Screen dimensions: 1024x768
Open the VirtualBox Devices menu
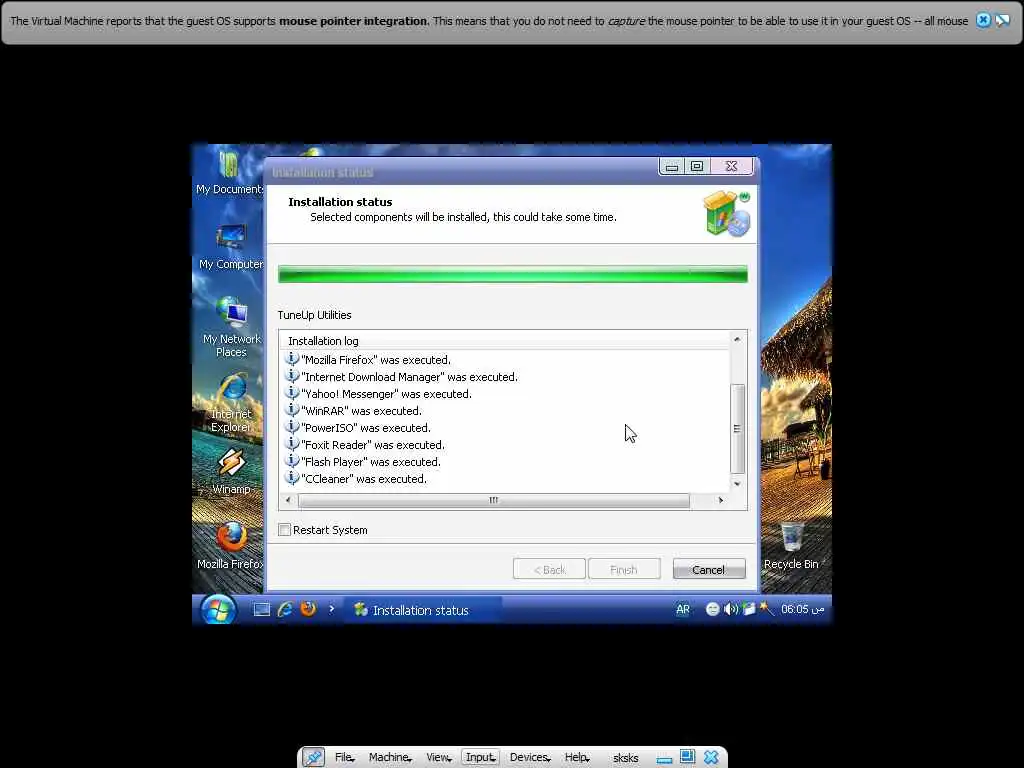click(x=529, y=758)
